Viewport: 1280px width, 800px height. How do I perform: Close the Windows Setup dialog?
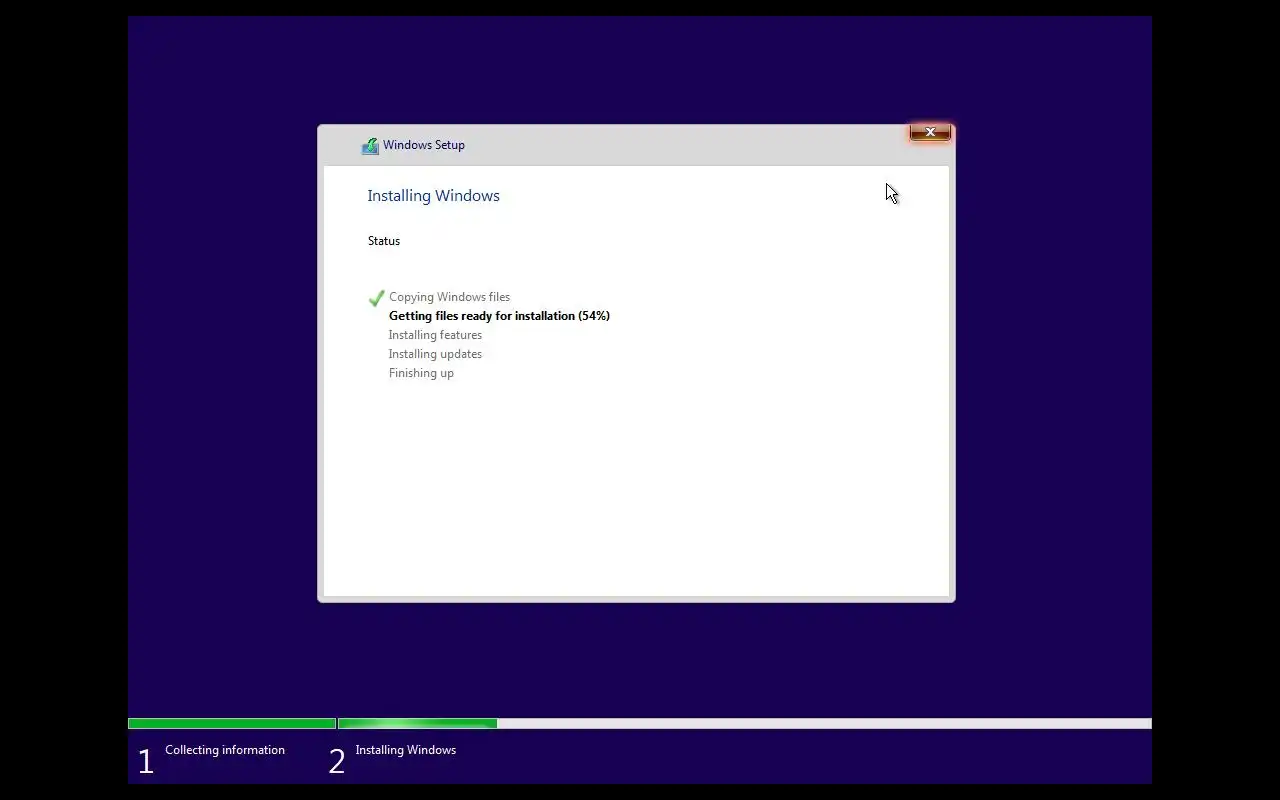(930, 132)
